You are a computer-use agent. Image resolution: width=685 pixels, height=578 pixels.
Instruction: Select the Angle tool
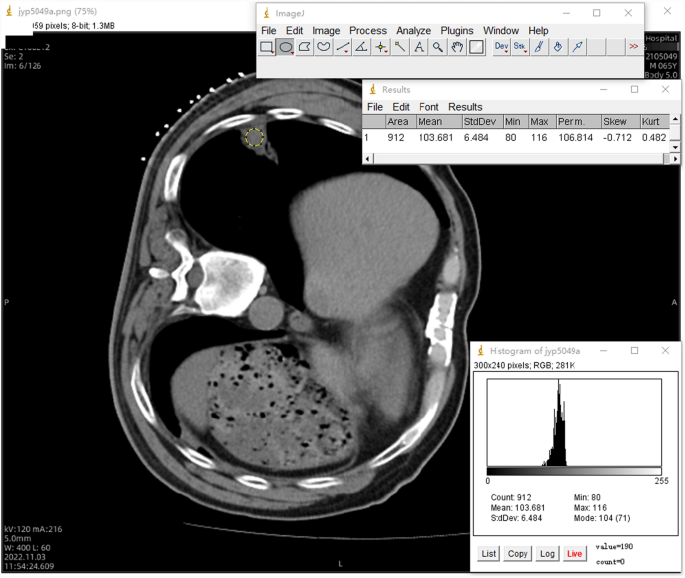362,47
